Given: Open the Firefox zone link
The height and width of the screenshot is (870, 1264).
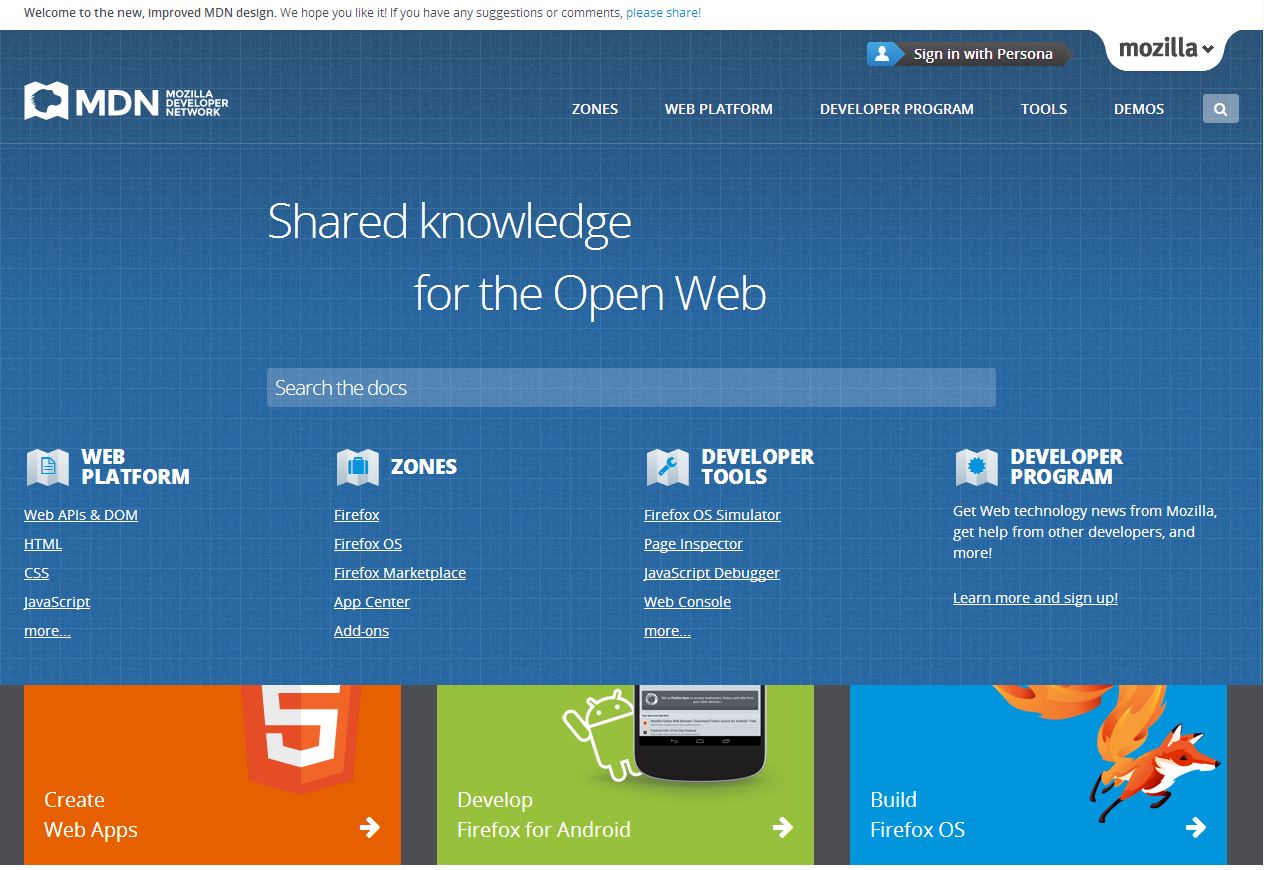Looking at the screenshot, I should tap(357, 515).
